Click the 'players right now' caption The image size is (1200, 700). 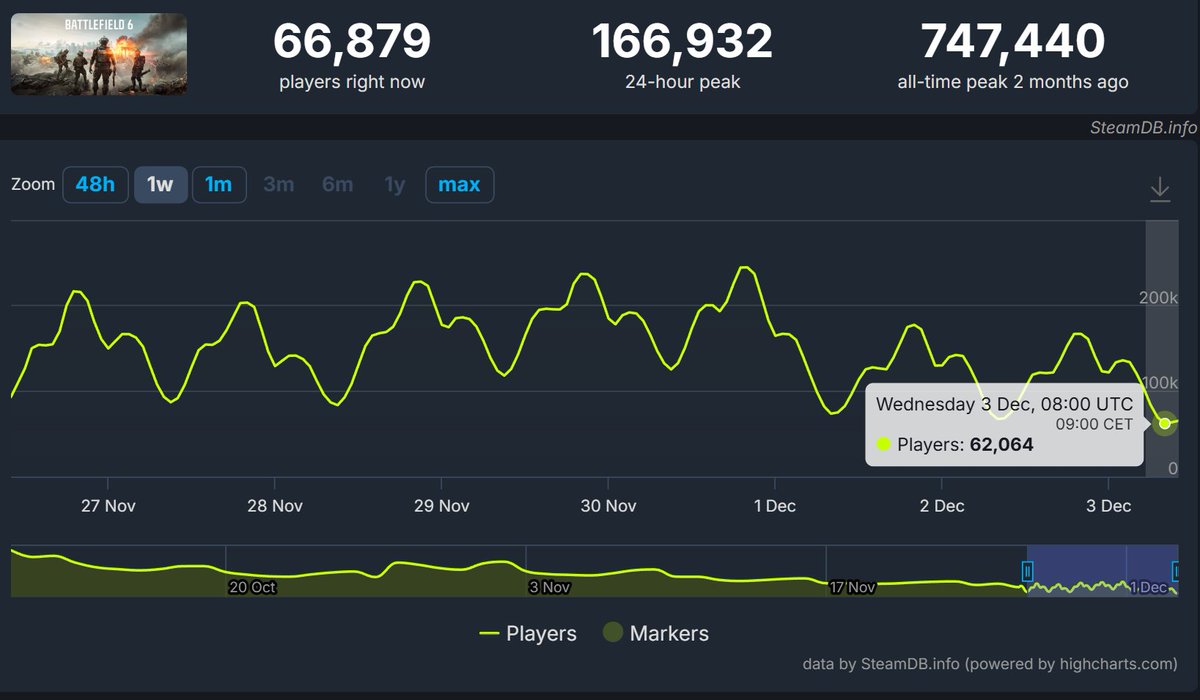click(x=352, y=82)
